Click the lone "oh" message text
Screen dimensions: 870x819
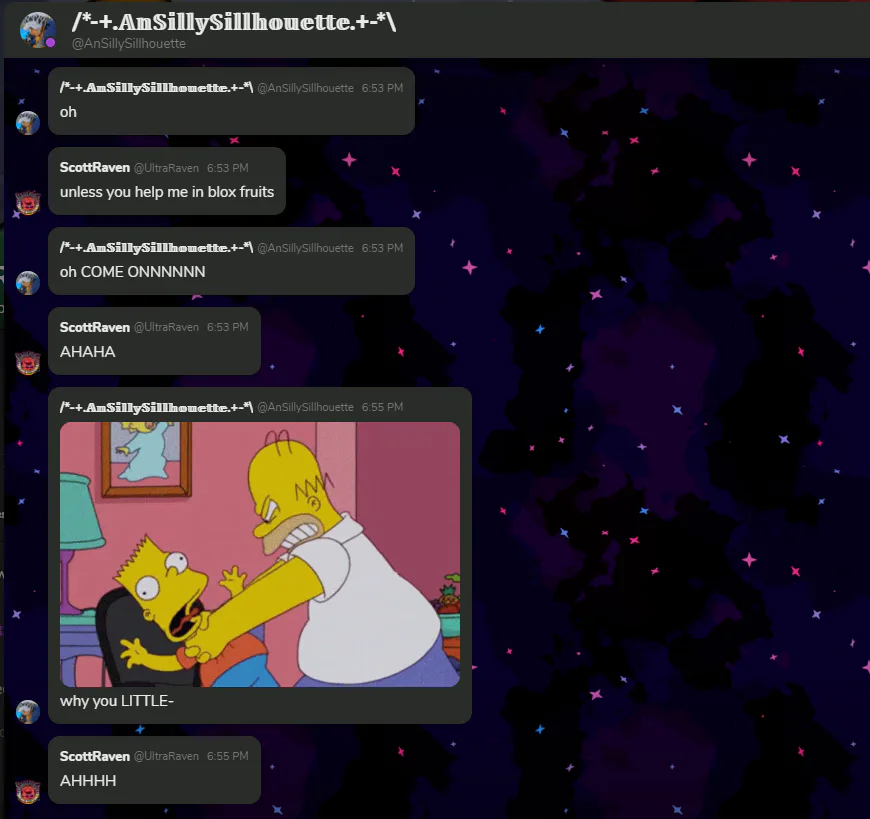pyautogui.click(x=68, y=112)
